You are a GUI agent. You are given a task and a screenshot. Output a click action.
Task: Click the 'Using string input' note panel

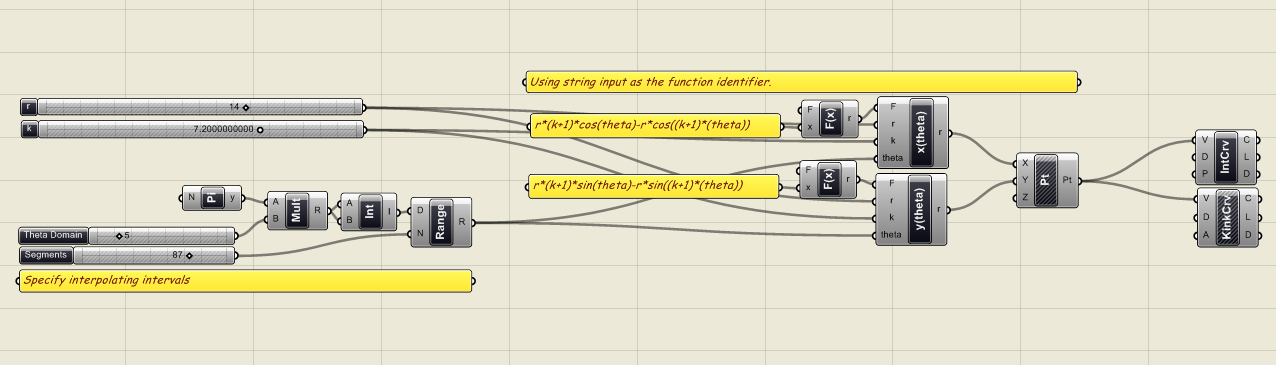pyautogui.click(x=801, y=82)
